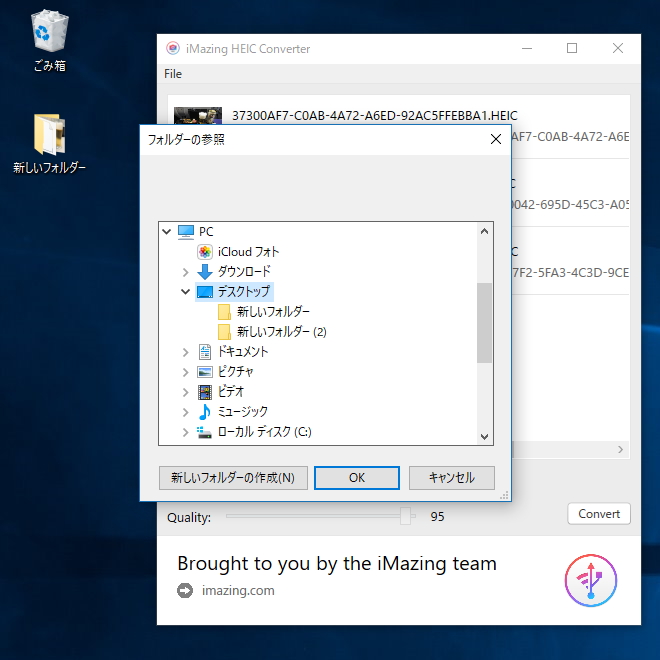Click the ローカル ディスク (C:) drive icon
The image size is (660, 660).
205,432
